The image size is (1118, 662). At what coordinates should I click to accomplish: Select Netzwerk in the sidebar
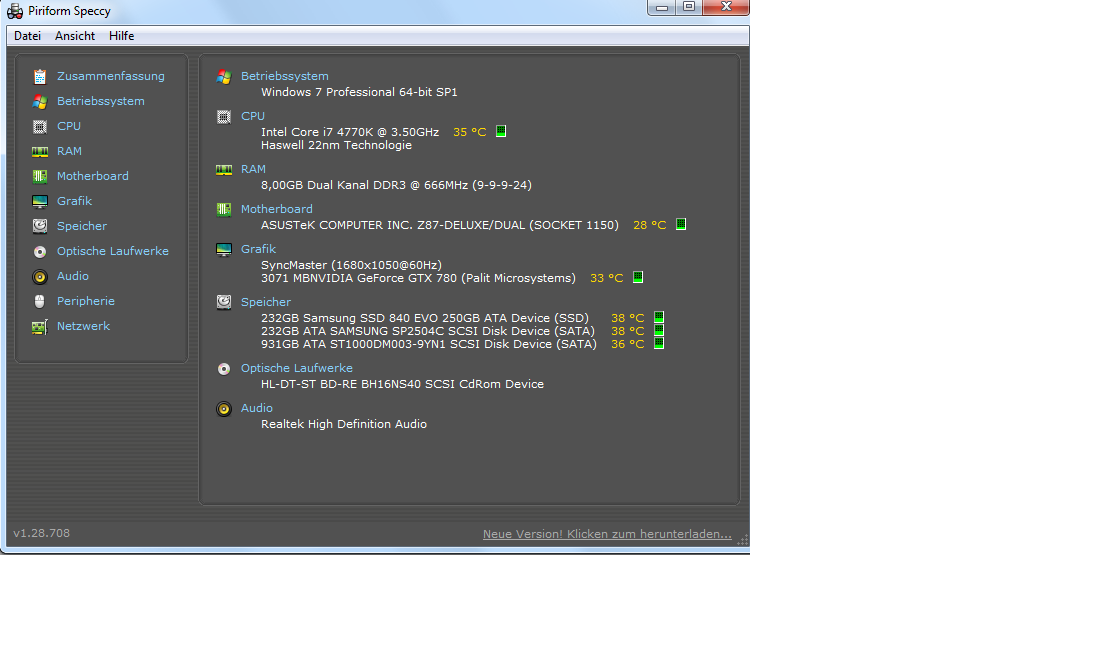coord(83,325)
